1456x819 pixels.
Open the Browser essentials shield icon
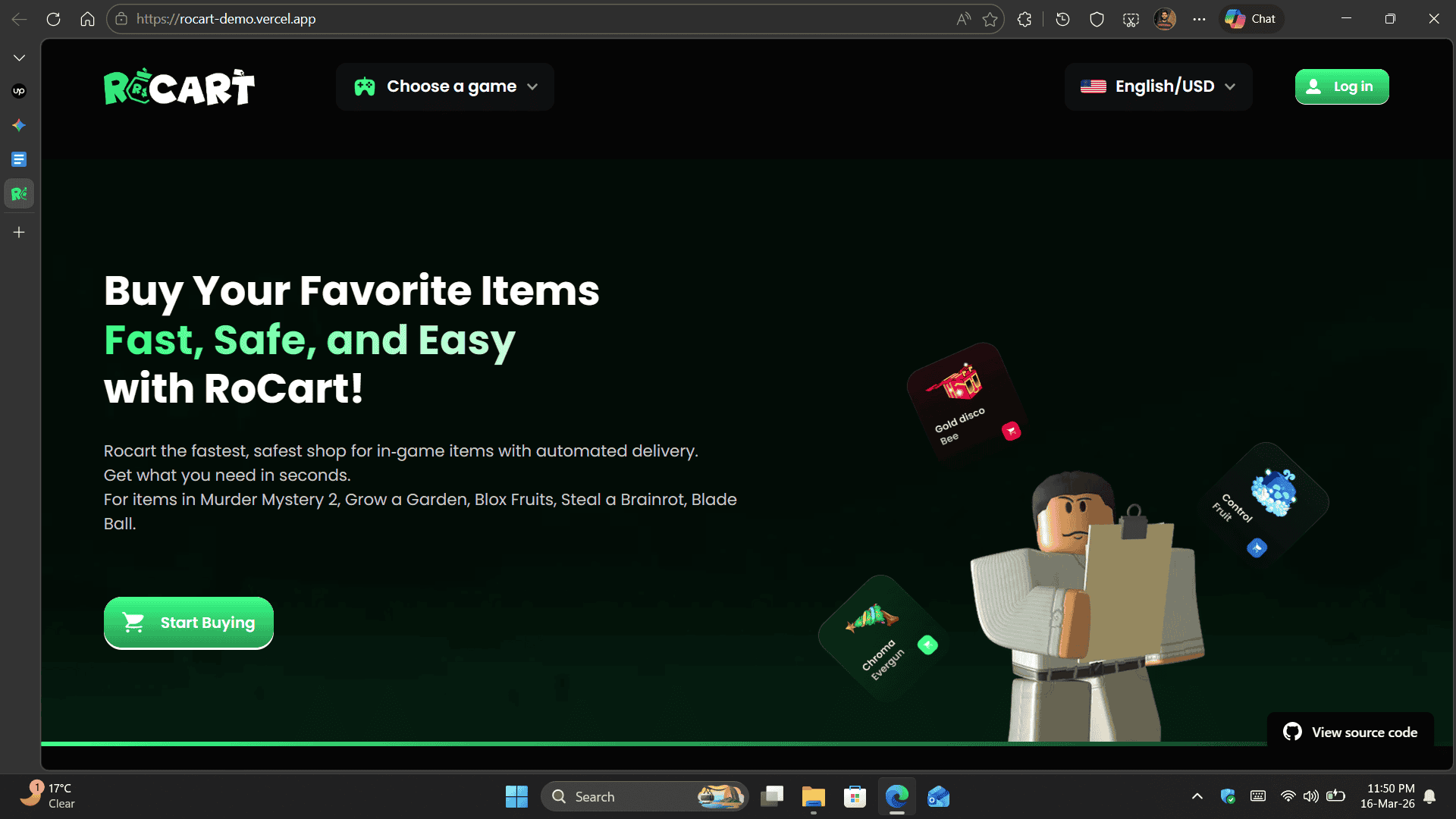[1097, 19]
